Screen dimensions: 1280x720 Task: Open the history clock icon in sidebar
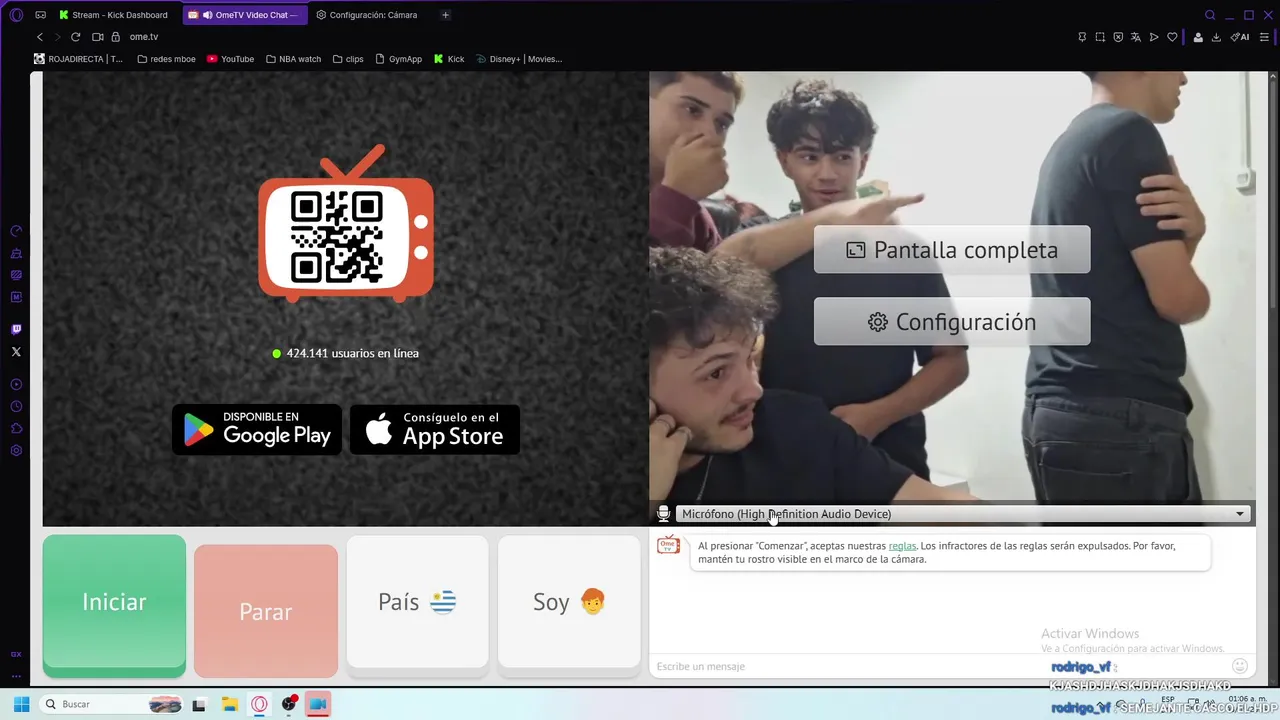pos(16,406)
